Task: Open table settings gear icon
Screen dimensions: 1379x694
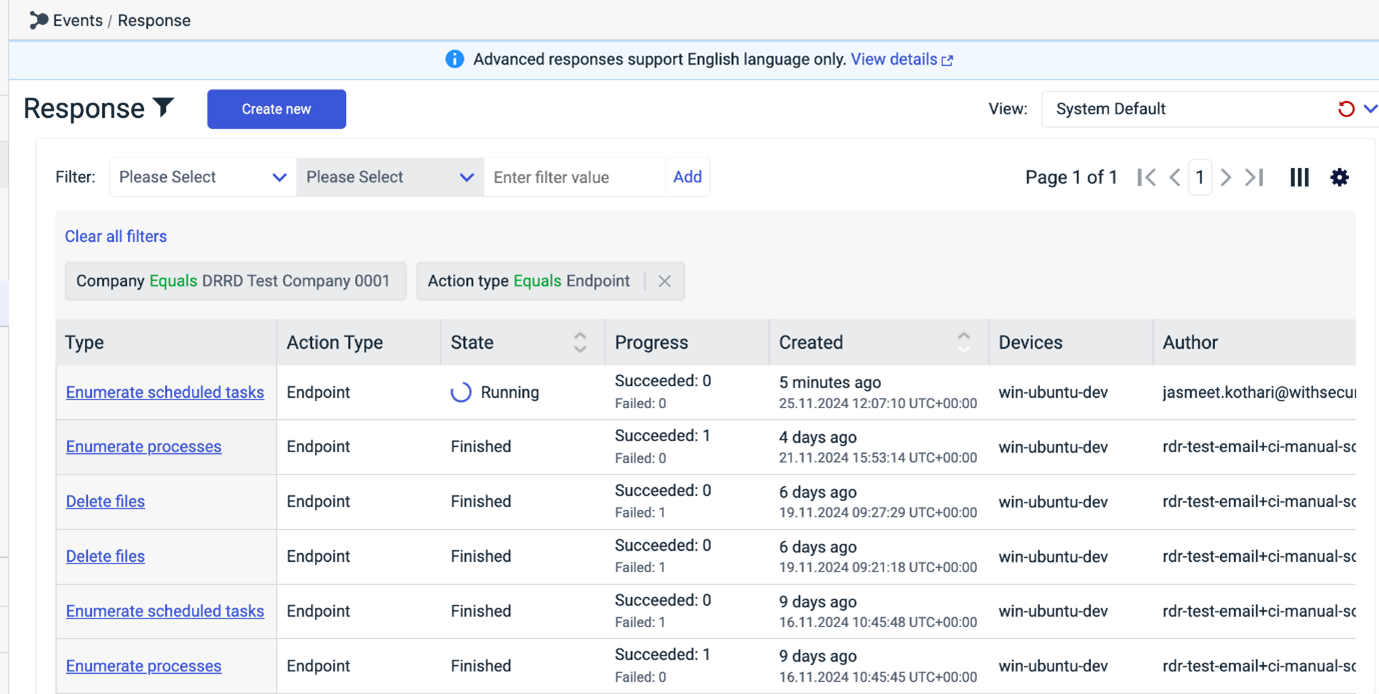Action: [x=1340, y=177]
